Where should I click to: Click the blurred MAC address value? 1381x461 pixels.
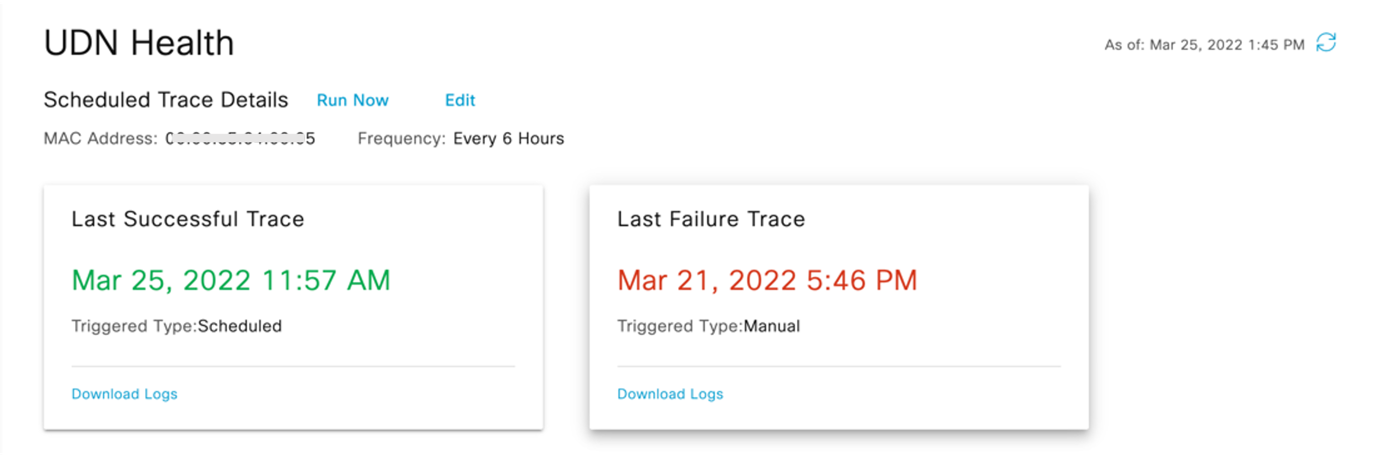tap(240, 139)
